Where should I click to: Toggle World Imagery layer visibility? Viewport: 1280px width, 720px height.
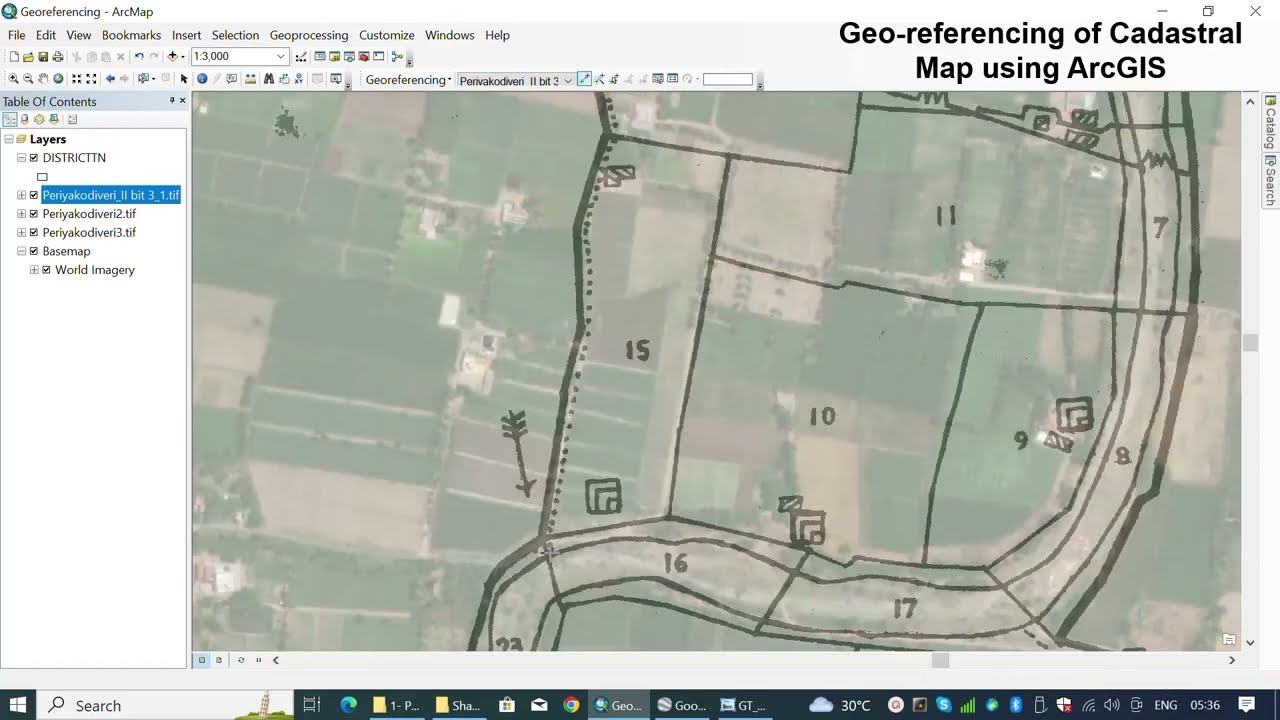click(x=46, y=270)
